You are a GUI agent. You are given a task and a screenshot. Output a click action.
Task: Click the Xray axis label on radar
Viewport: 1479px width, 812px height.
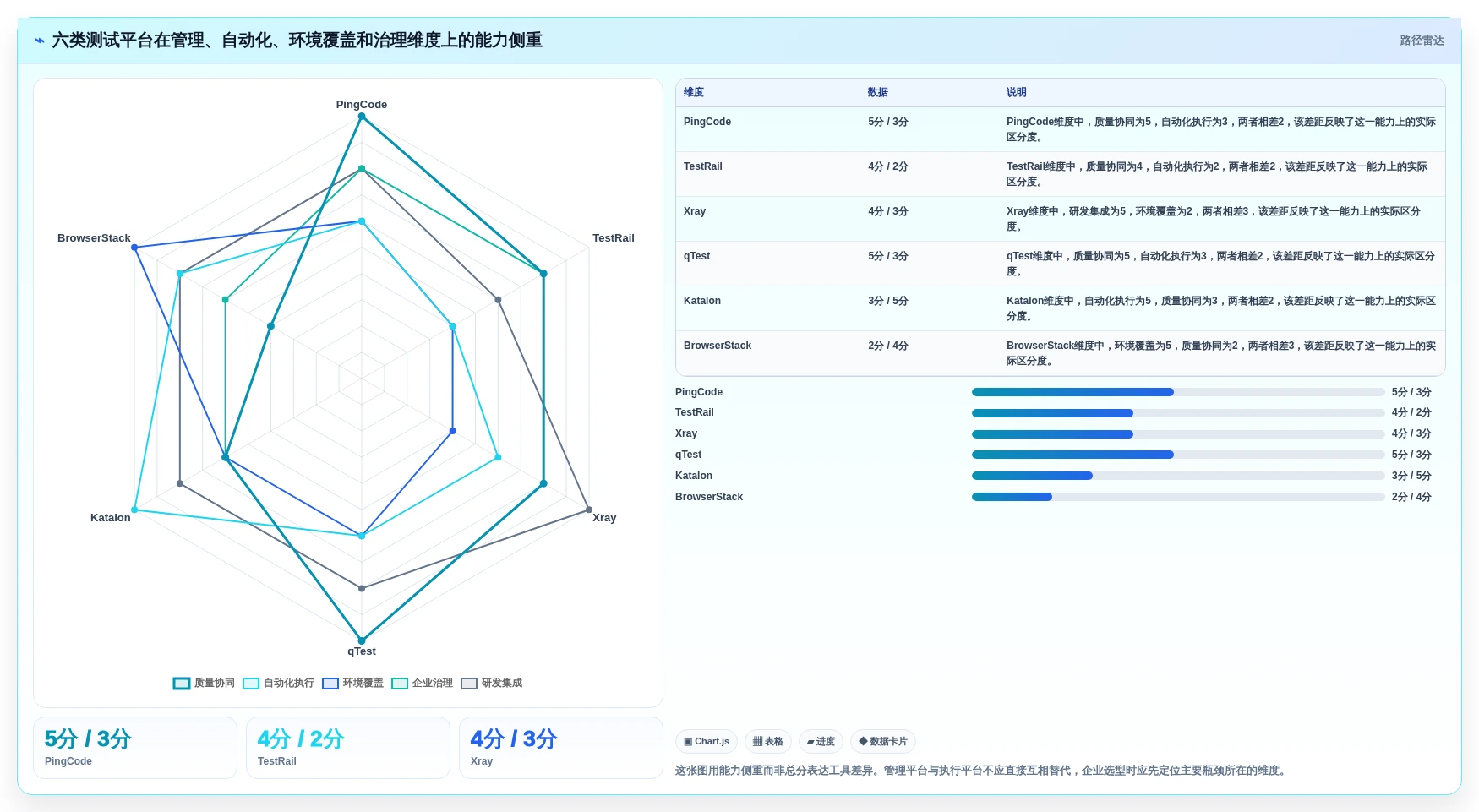(x=604, y=518)
